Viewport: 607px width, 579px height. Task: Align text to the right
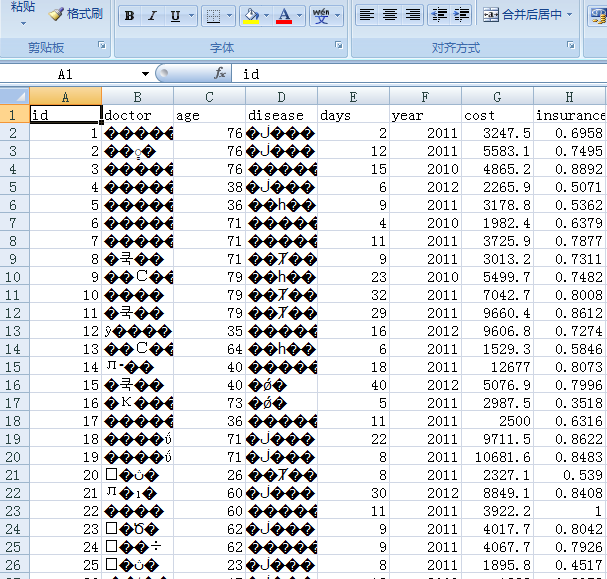click(x=412, y=15)
